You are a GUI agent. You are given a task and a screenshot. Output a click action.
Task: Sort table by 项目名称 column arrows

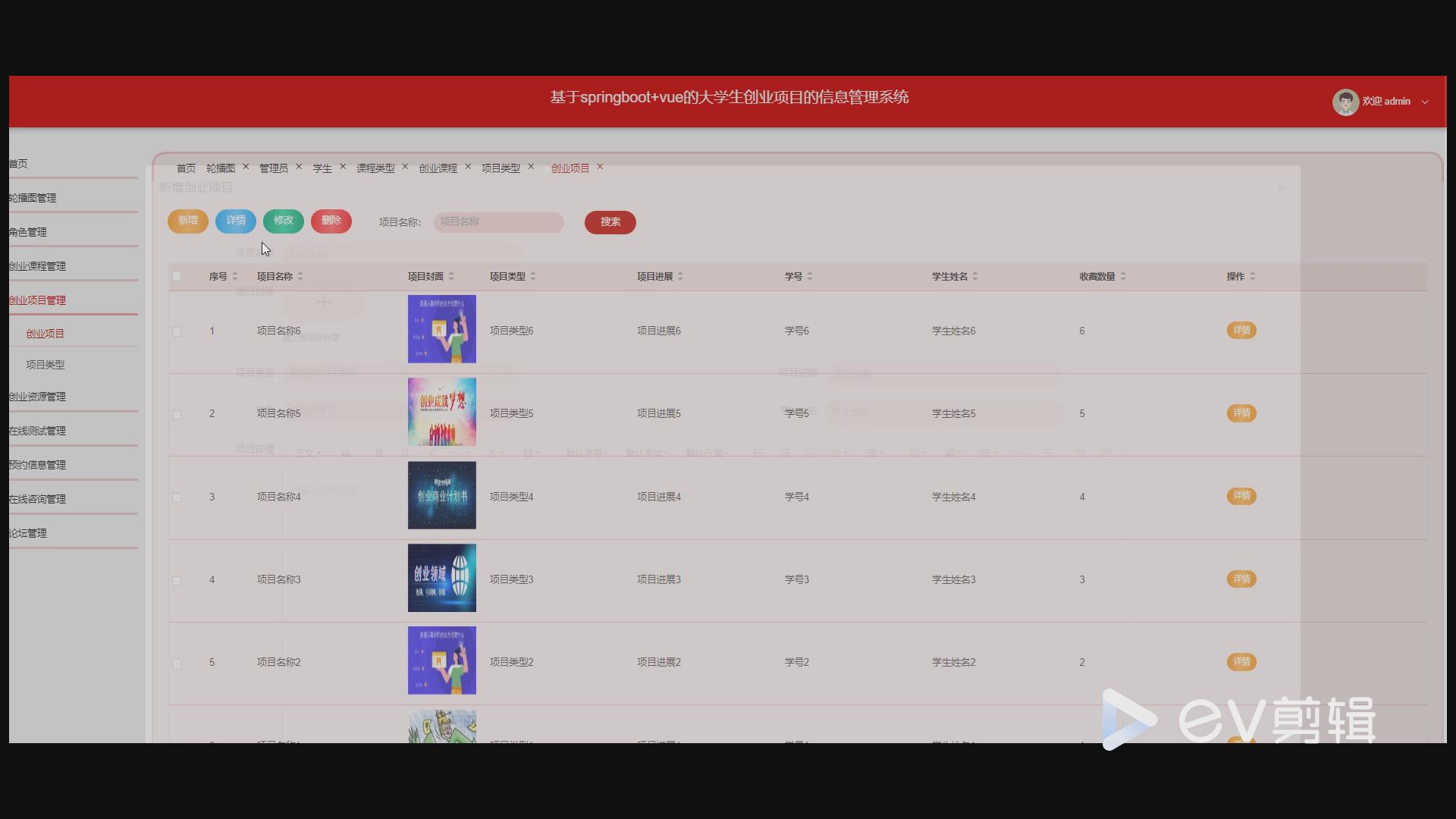(300, 276)
